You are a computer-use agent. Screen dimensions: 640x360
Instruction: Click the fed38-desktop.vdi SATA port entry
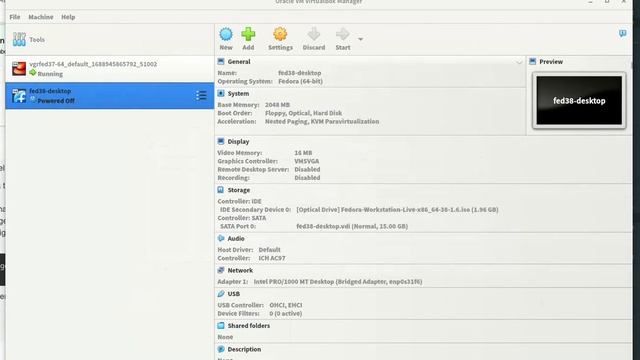(x=352, y=226)
